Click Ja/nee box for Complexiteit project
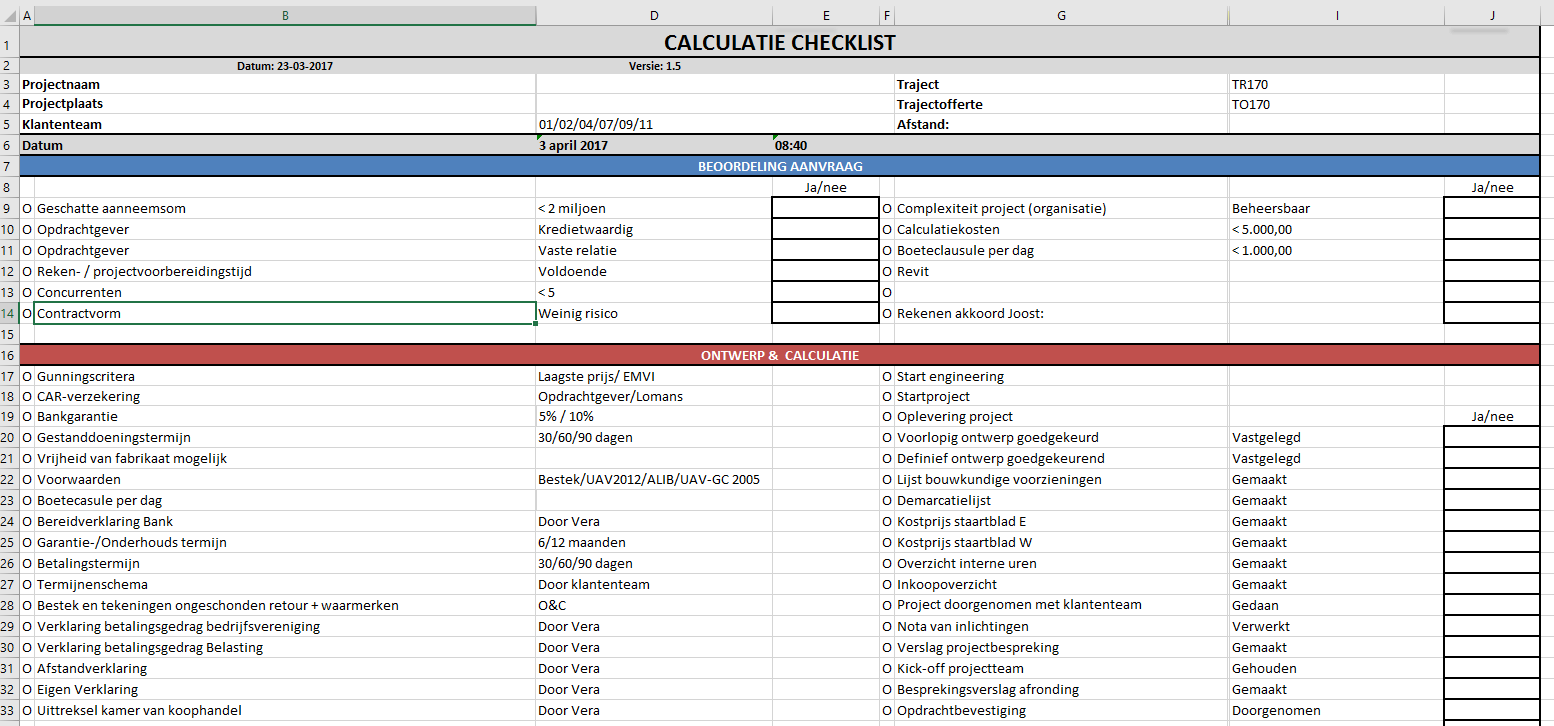1554x726 pixels. pos(1491,208)
